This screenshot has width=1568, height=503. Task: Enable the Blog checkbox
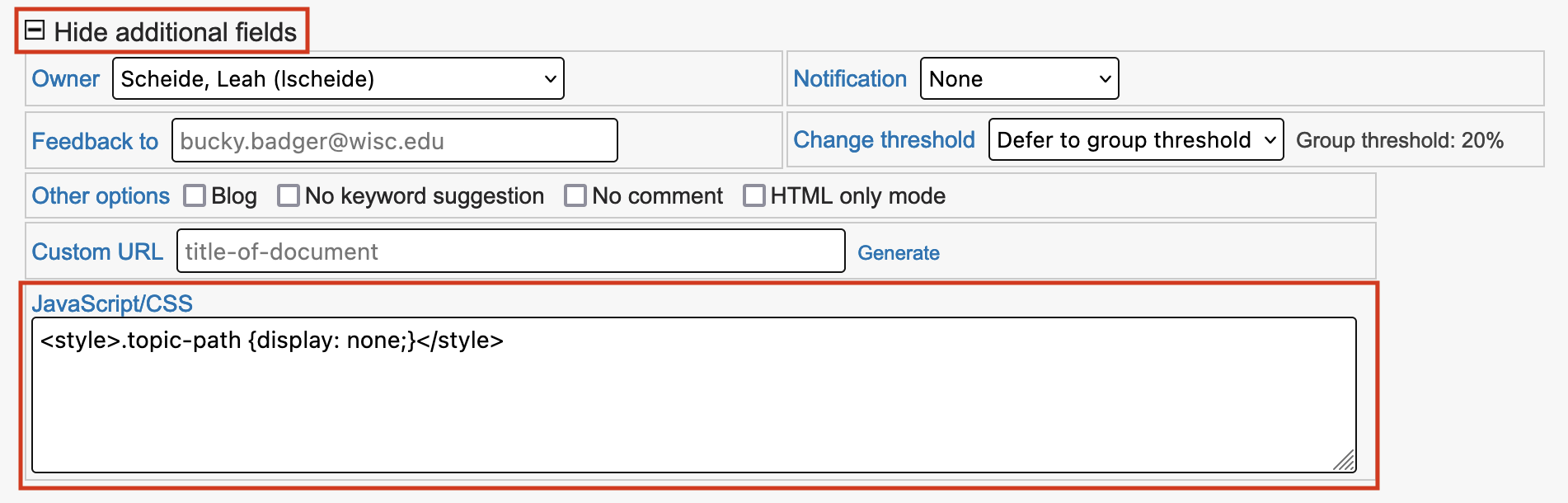(195, 195)
